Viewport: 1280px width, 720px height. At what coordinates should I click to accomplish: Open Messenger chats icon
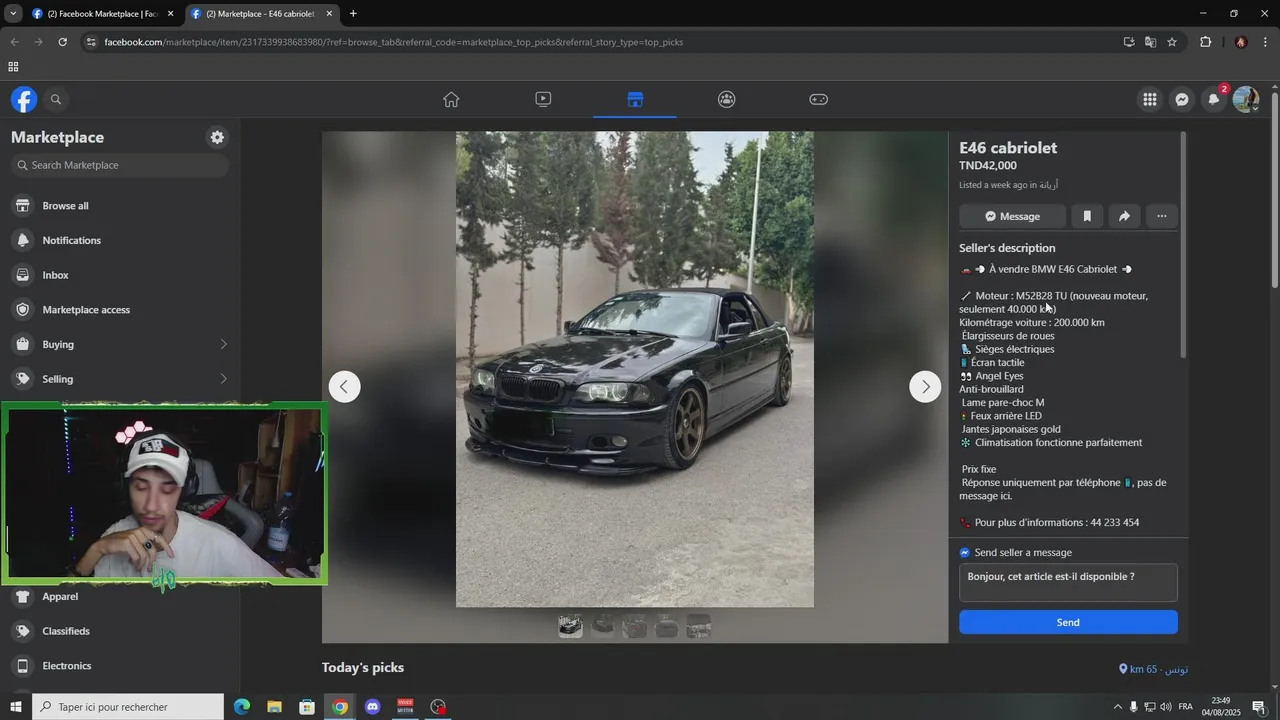click(x=1182, y=99)
